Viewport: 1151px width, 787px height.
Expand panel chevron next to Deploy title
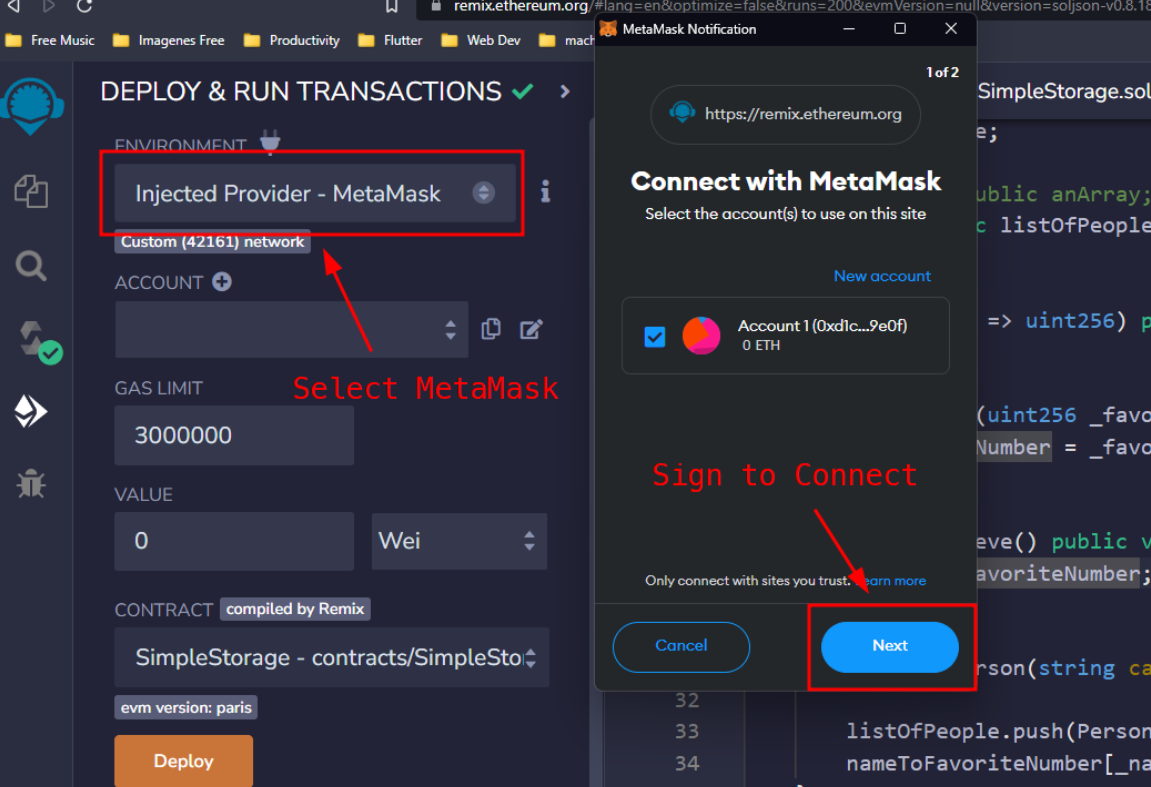(564, 91)
